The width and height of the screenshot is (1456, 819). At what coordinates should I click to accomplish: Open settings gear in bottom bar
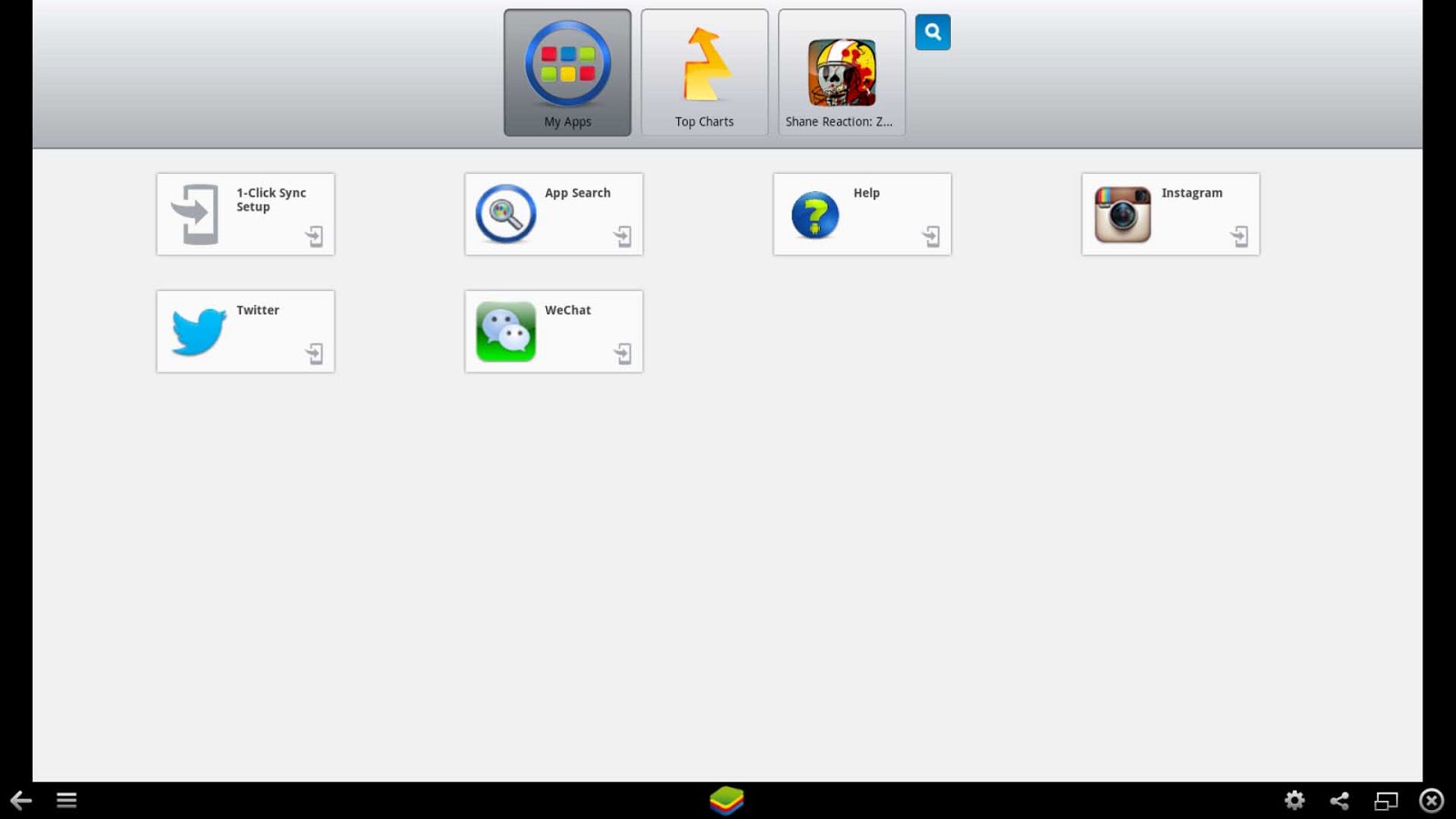1295,800
